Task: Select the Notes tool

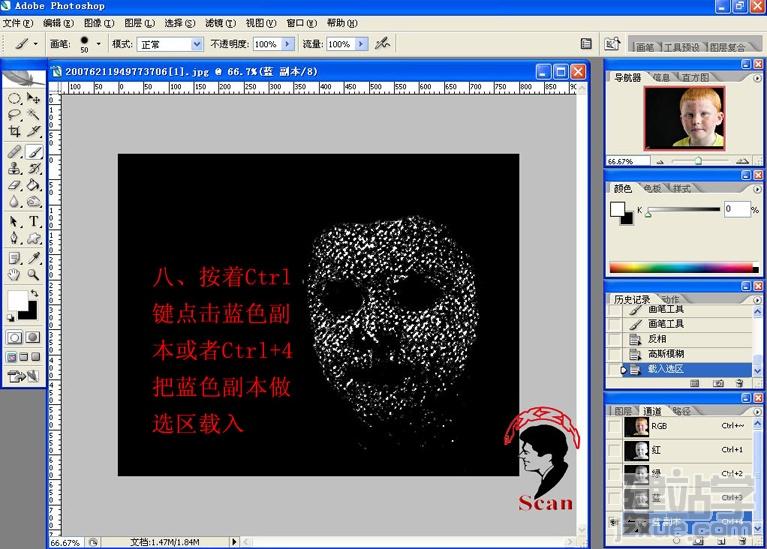Action: 15,258
